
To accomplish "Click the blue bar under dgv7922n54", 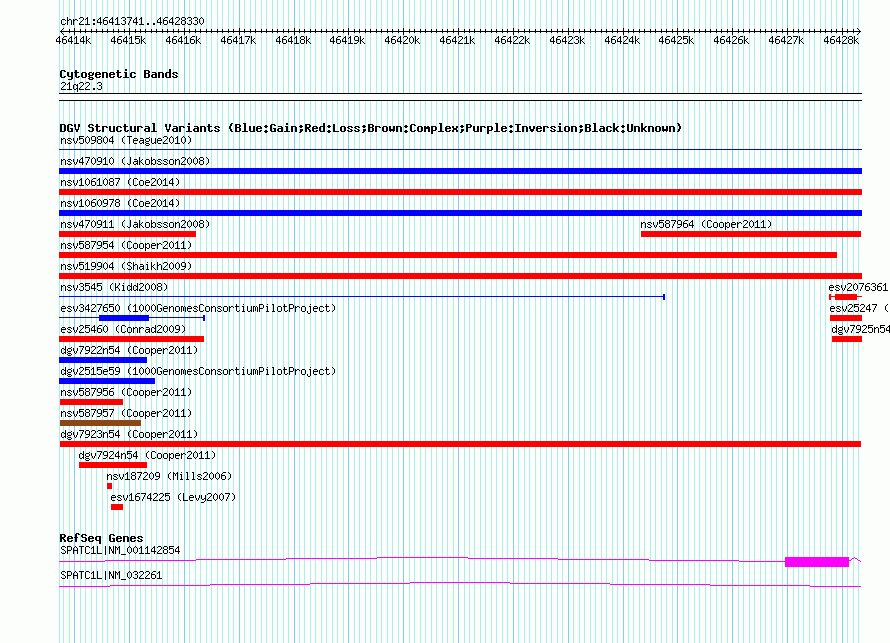I will pos(103,360).
